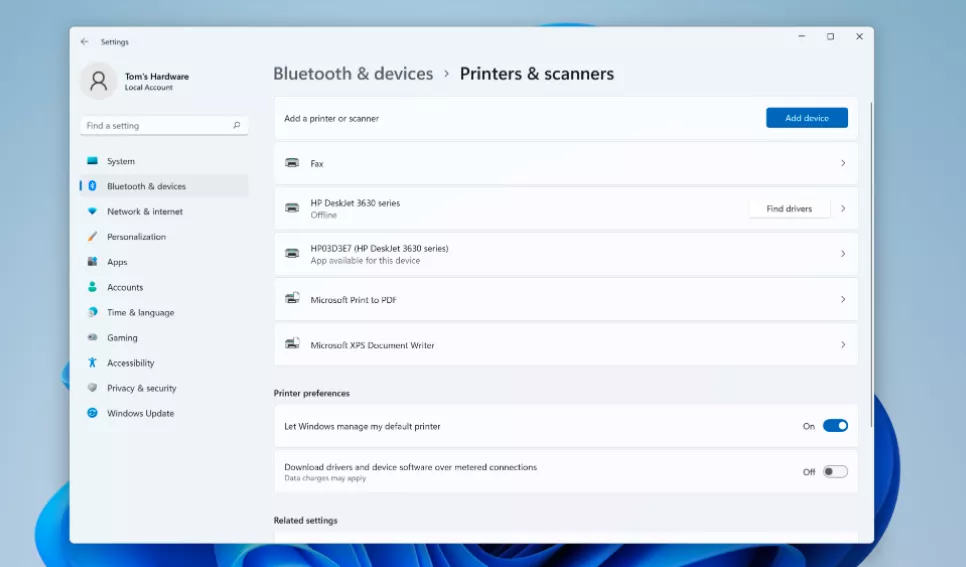The height and width of the screenshot is (567, 966).
Task: Click Bluetooth & devices breadcrumb link
Action: (353, 73)
